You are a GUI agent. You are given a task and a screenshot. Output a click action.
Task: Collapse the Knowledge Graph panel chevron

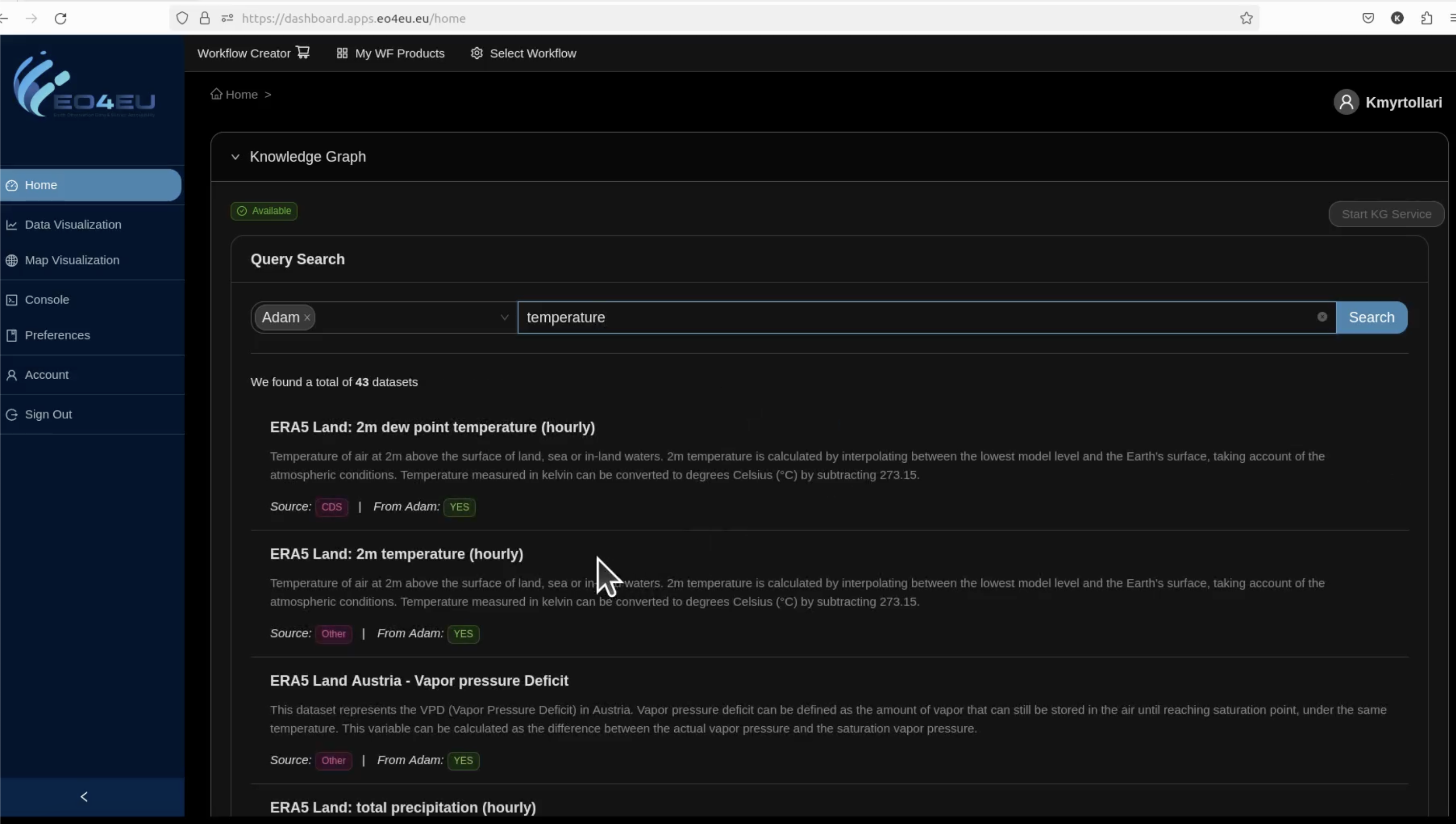[235, 157]
